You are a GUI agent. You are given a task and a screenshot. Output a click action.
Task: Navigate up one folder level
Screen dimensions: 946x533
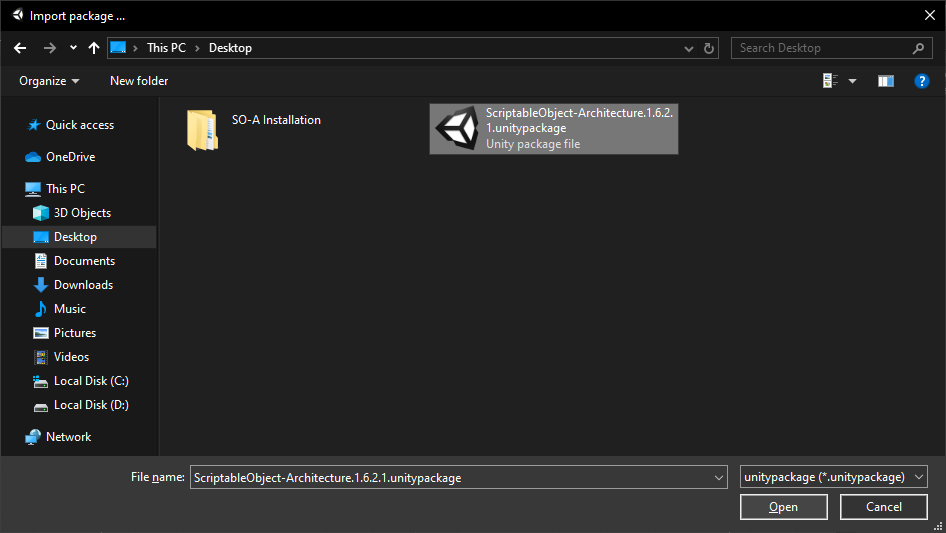pos(94,48)
